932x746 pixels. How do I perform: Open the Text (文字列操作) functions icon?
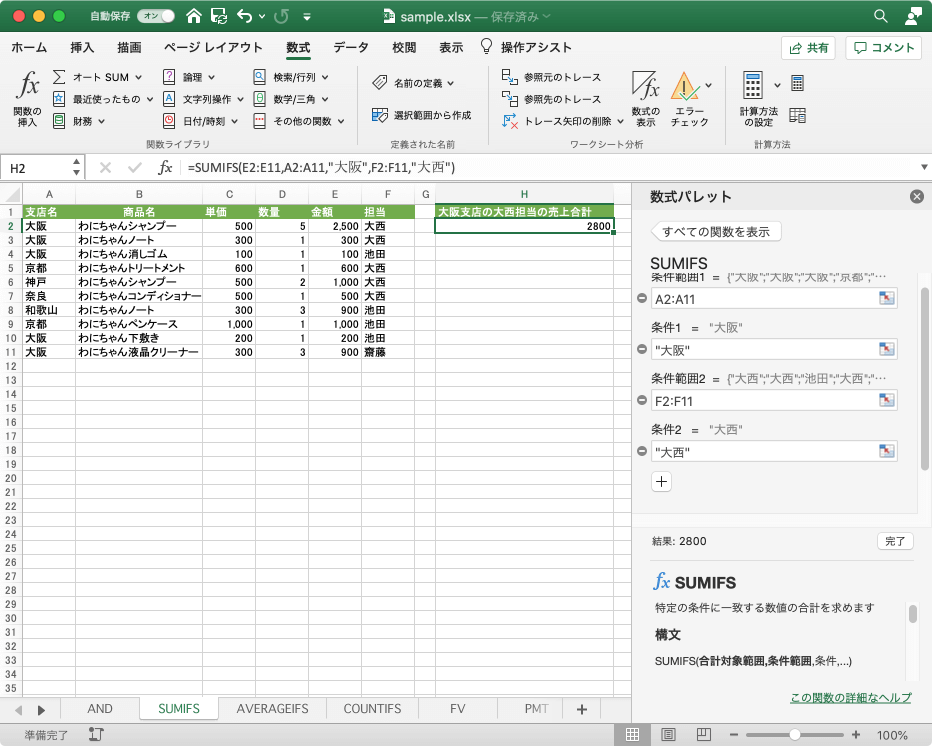coord(169,99)
